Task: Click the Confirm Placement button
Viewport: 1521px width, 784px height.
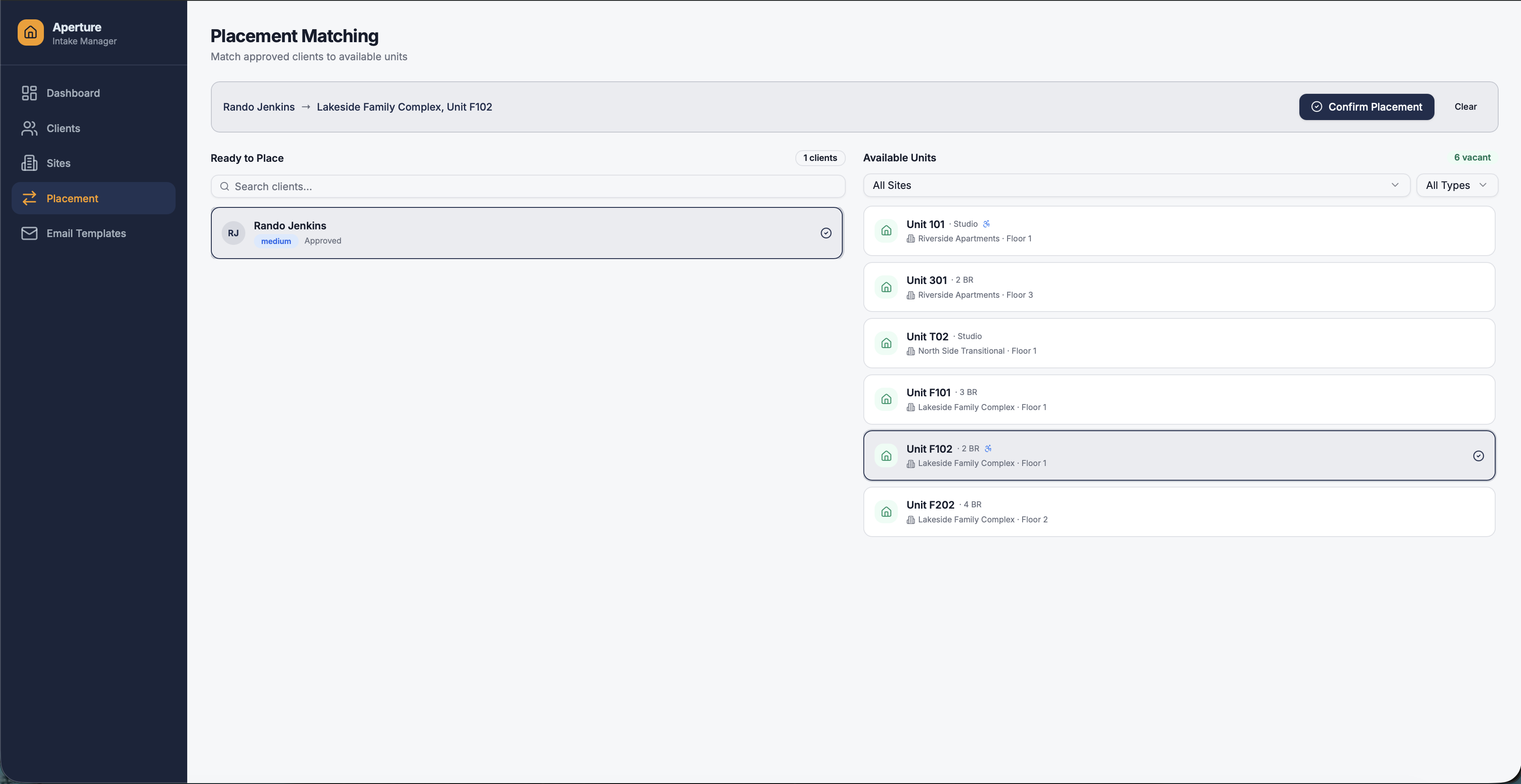Action: 1366,107
